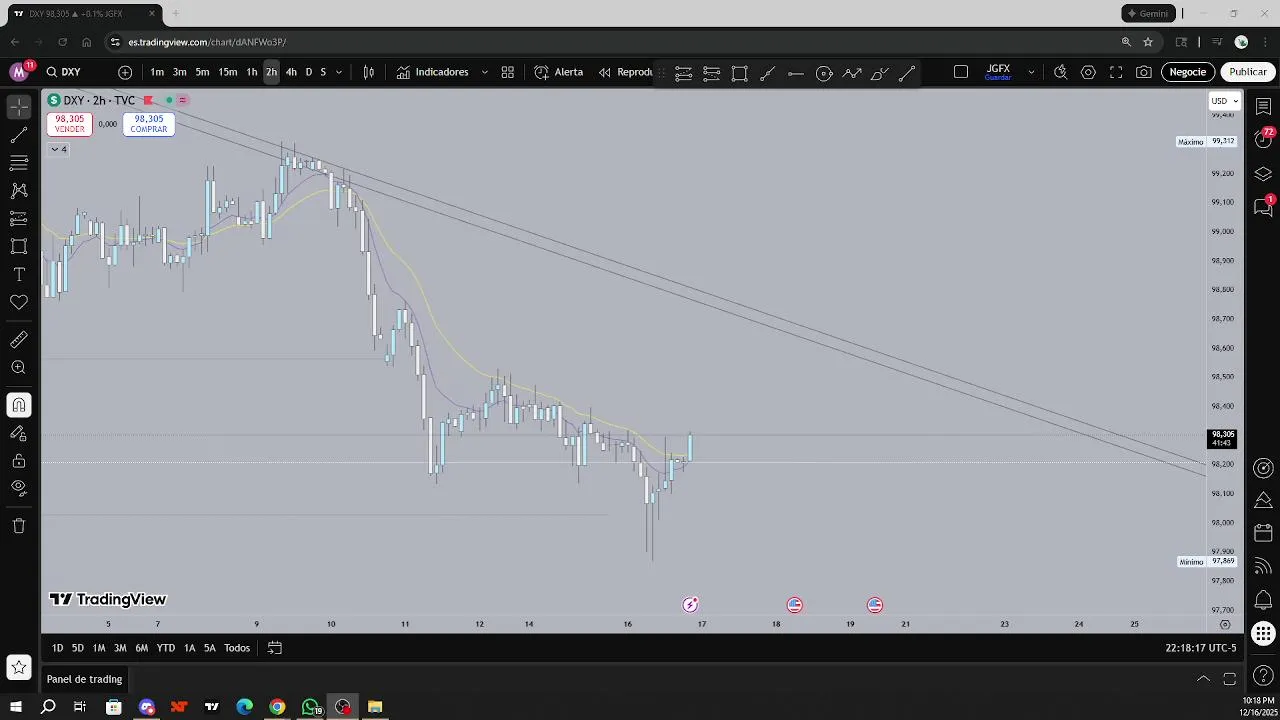This screenshot has width=1280, height=720.
Task: Select the Text annotation tool
Action: (19, 274)
